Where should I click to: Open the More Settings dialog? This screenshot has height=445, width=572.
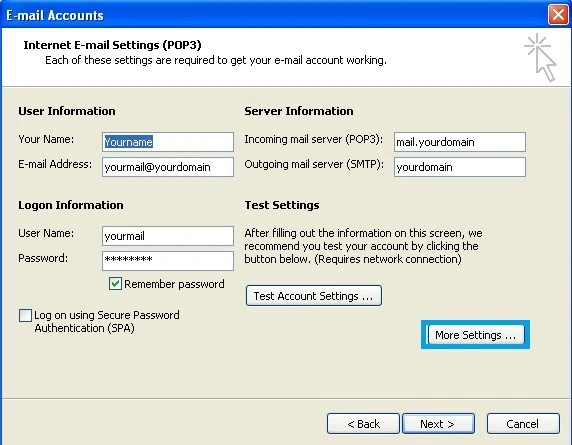[476, 335]
